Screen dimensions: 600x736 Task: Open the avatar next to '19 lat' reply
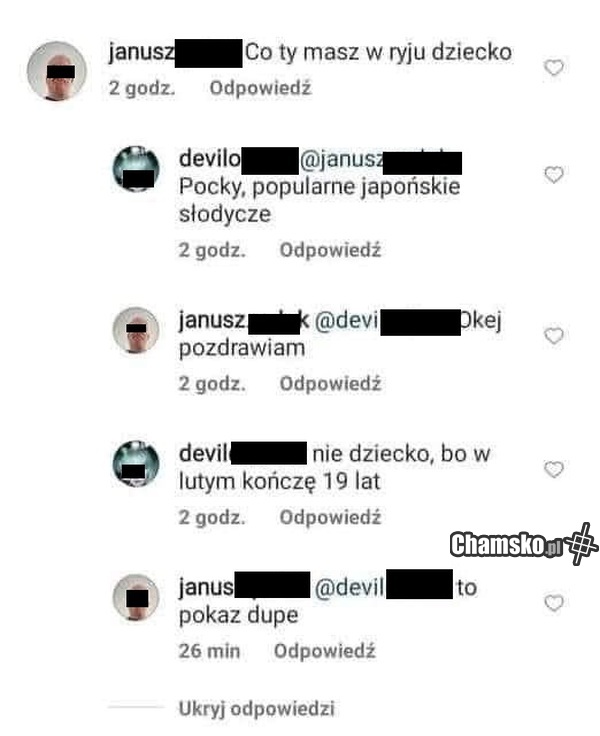point(136,464)
